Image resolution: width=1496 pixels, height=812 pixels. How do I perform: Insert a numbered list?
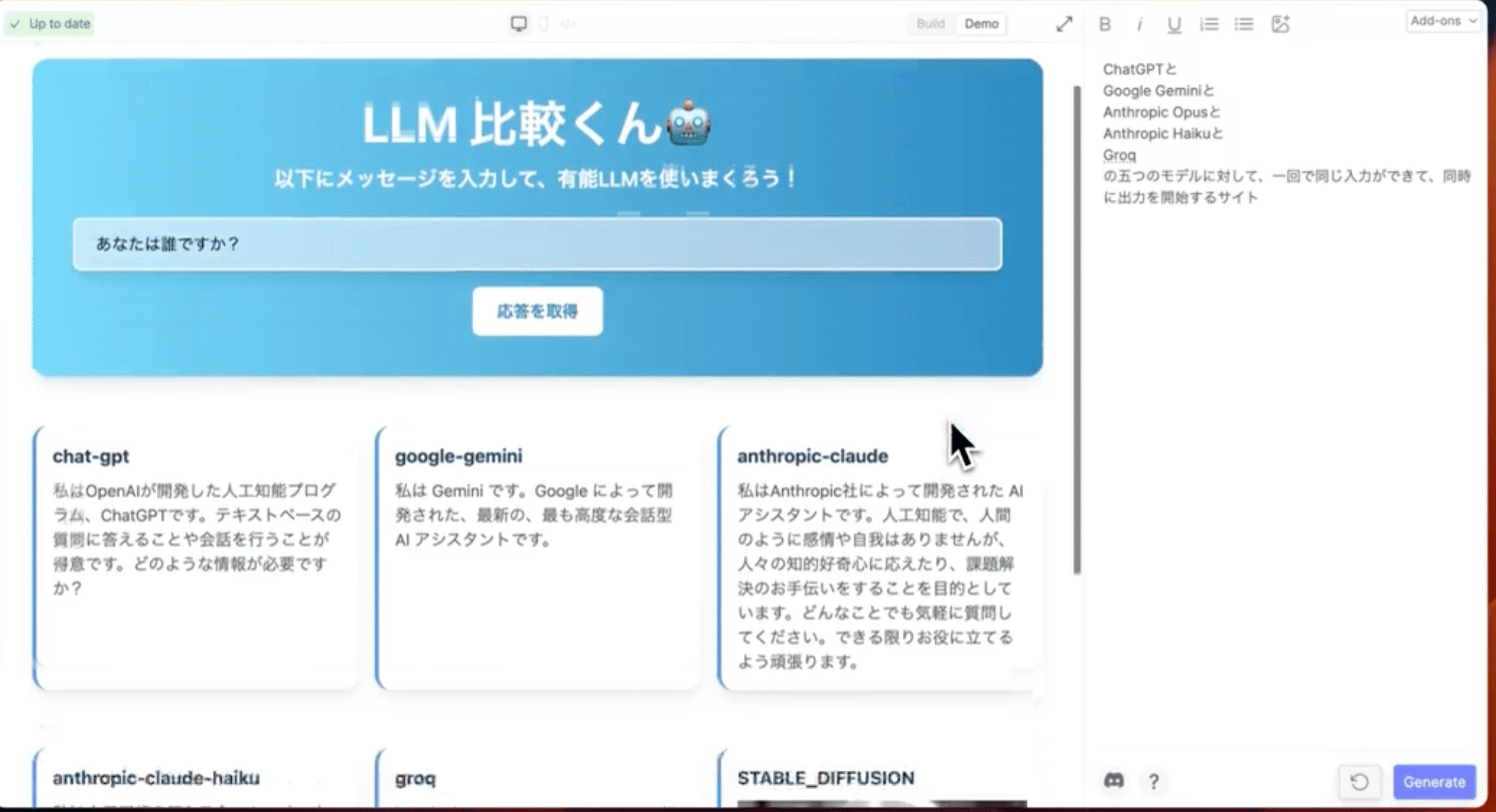(x=1209, y=24)
